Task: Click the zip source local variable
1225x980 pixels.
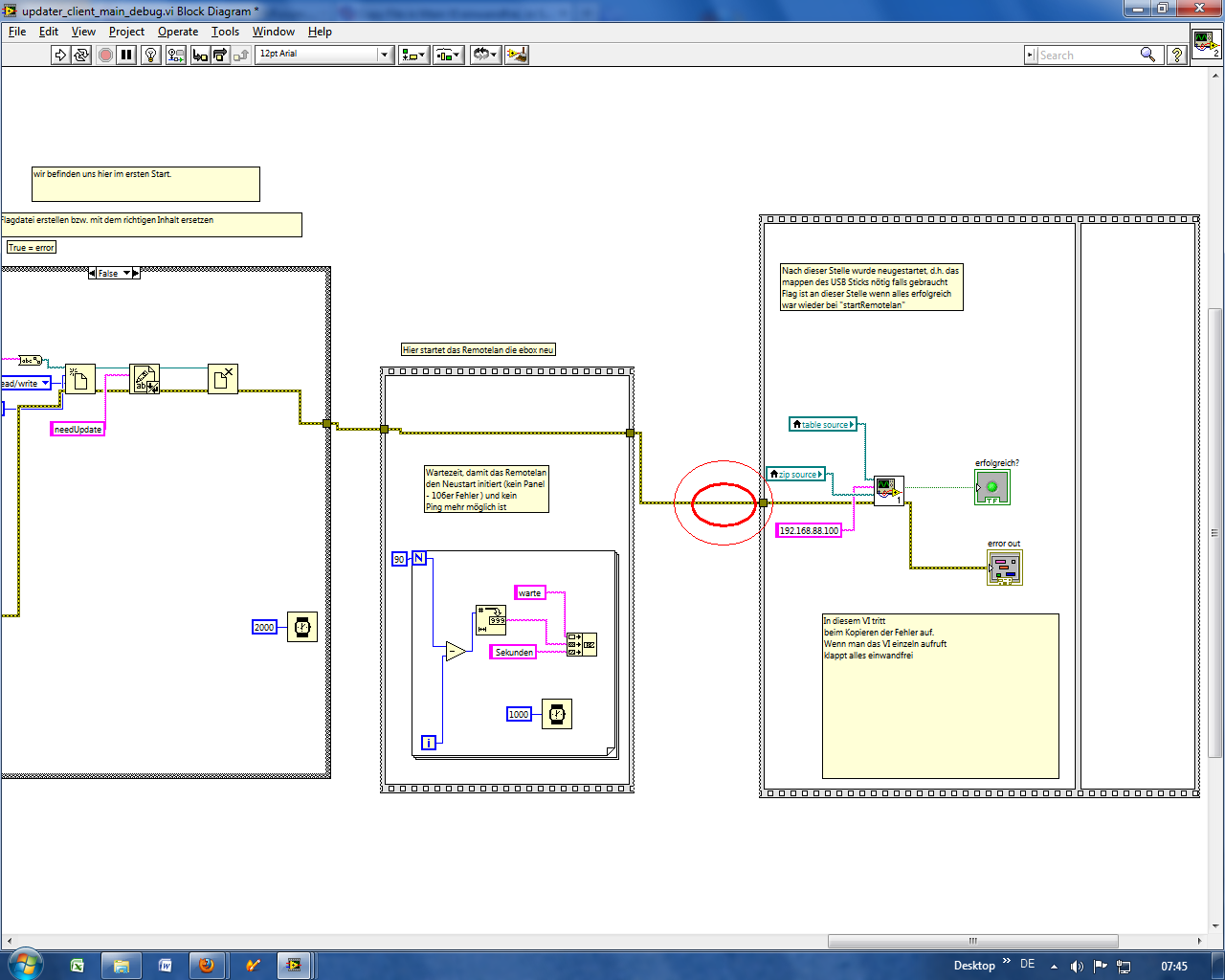Action: point(795,474)
